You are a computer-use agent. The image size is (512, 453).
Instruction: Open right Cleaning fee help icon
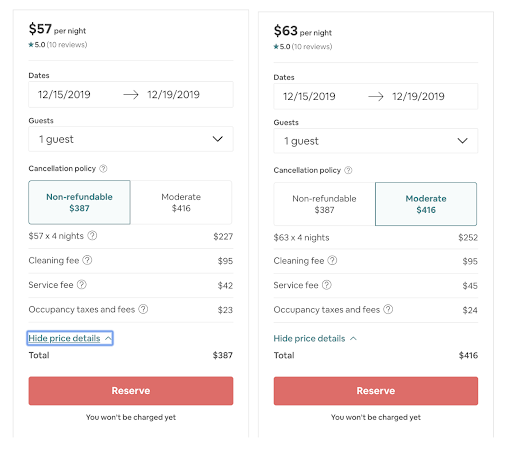pos(332,260)
